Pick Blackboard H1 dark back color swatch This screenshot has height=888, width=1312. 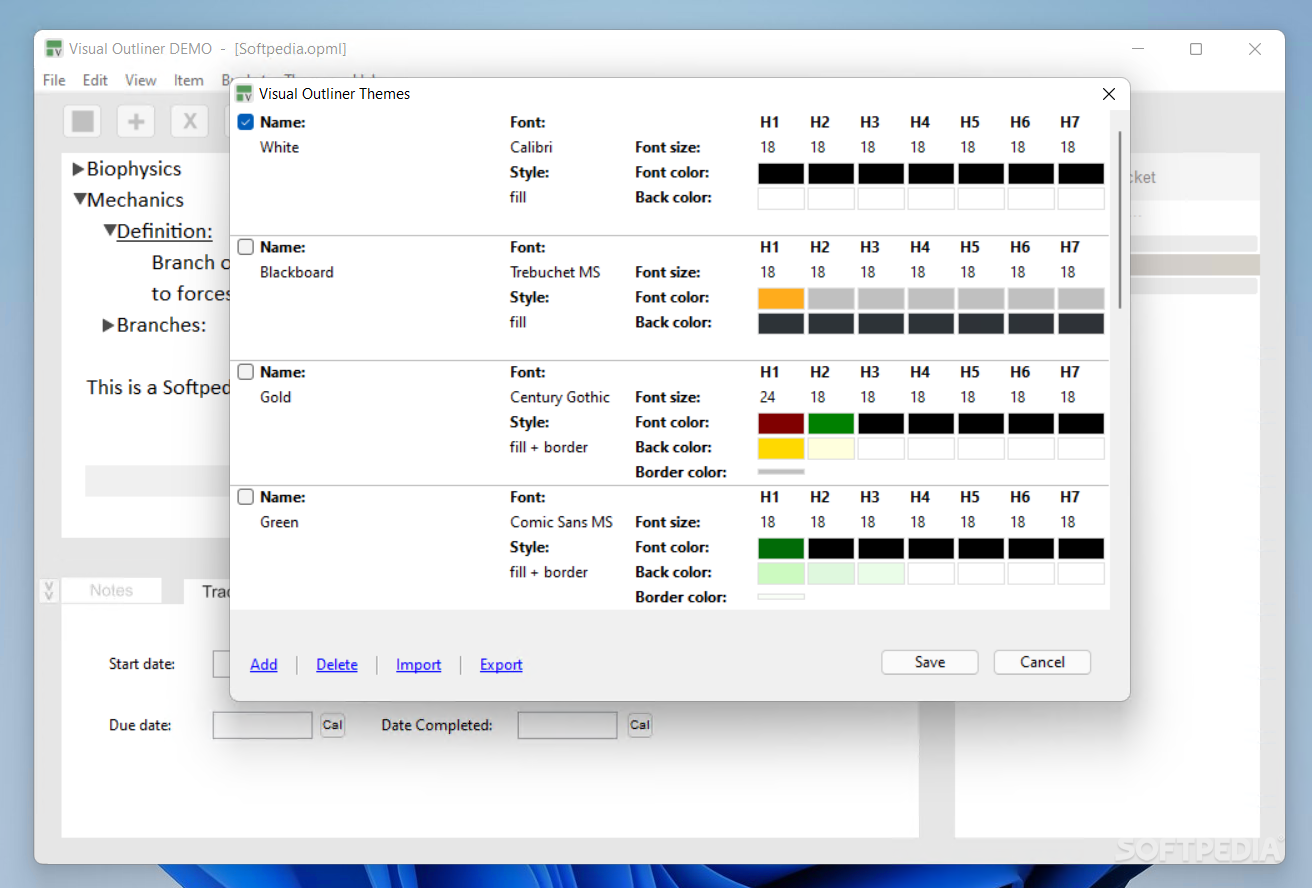point(781,323)
